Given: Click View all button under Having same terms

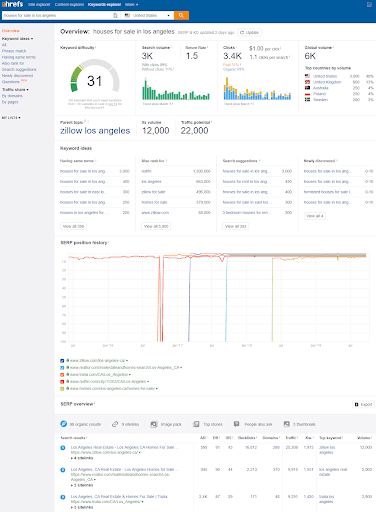Looking at the screenshot, I should [73, 226].
